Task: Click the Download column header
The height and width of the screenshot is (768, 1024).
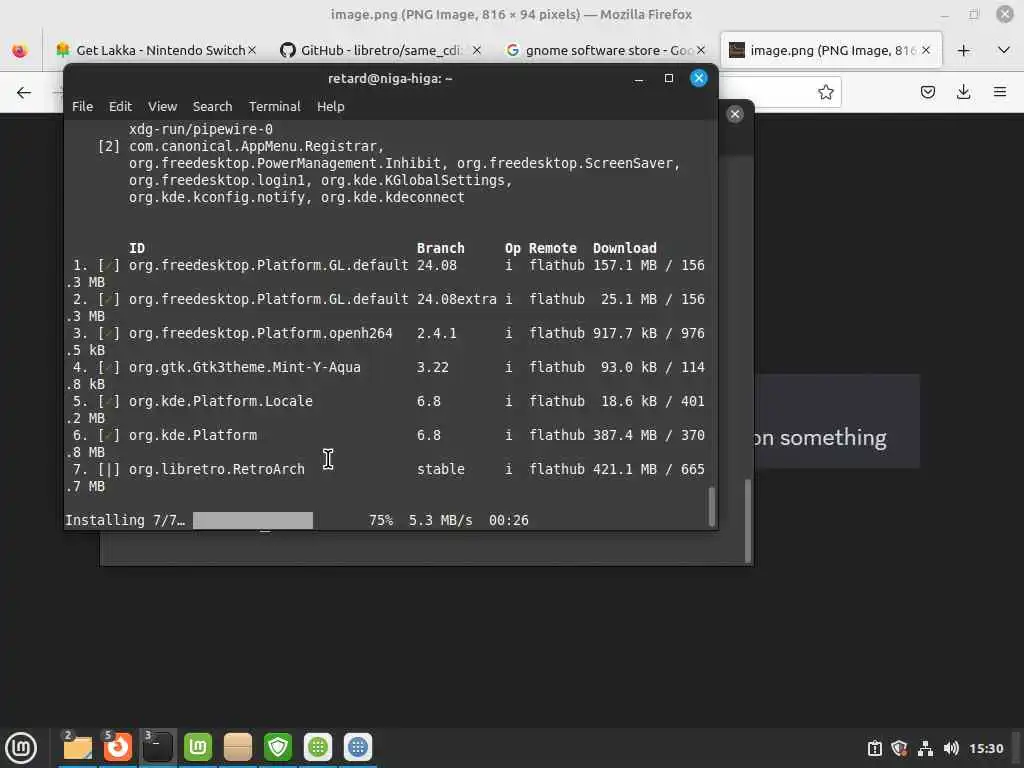Action: pyautogui.click(x=624, y=249)
